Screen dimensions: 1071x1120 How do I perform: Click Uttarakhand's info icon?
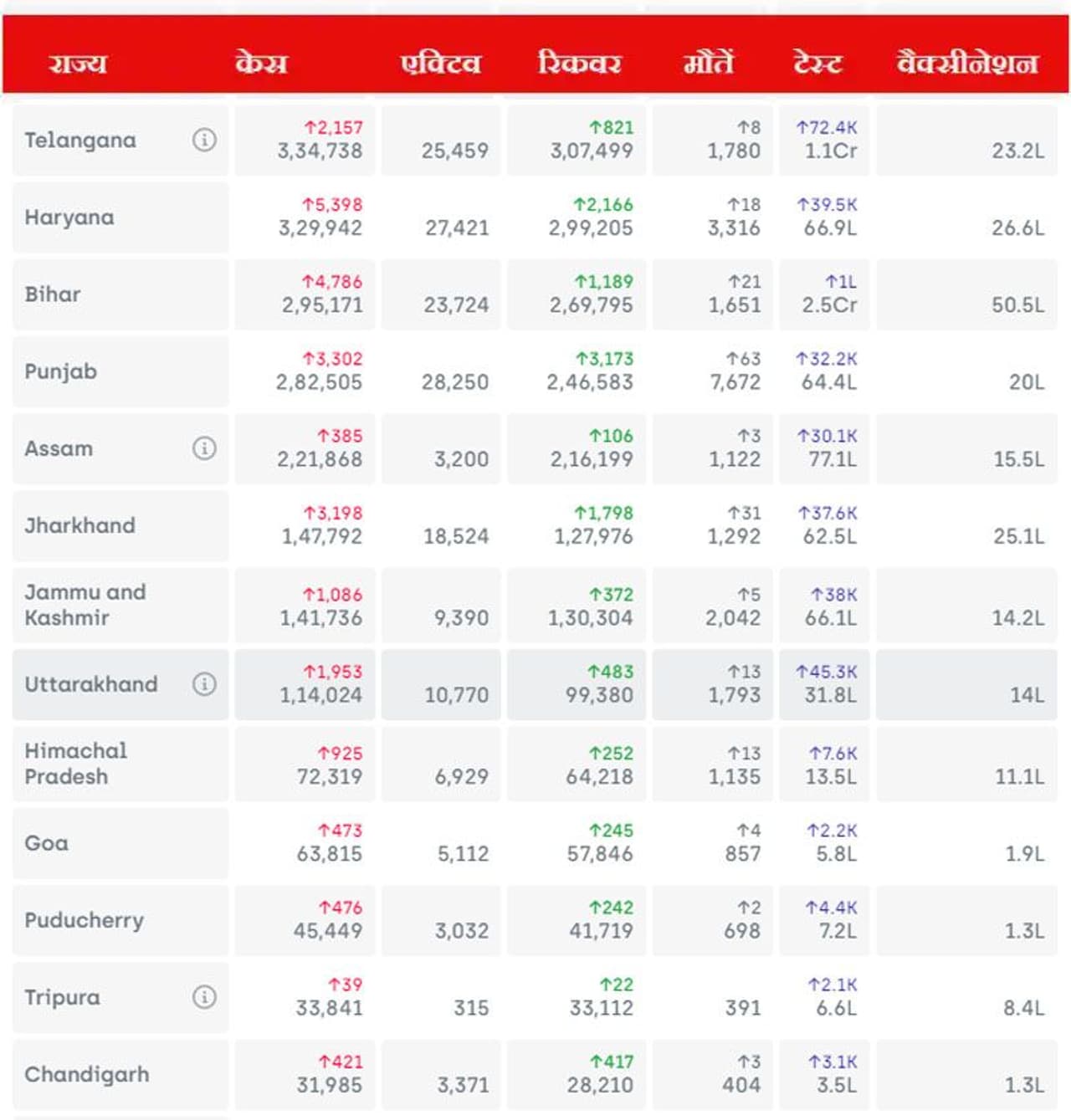(x=204, y=684)
